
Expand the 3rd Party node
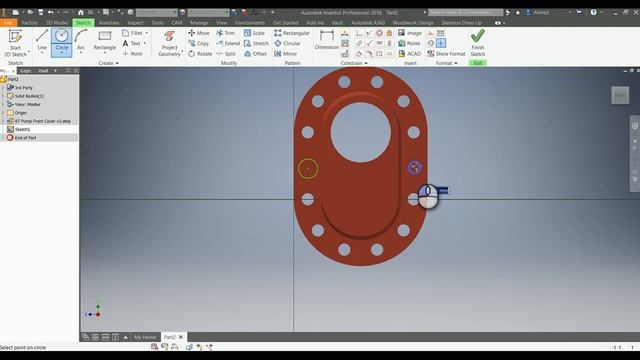click(3, 88)
